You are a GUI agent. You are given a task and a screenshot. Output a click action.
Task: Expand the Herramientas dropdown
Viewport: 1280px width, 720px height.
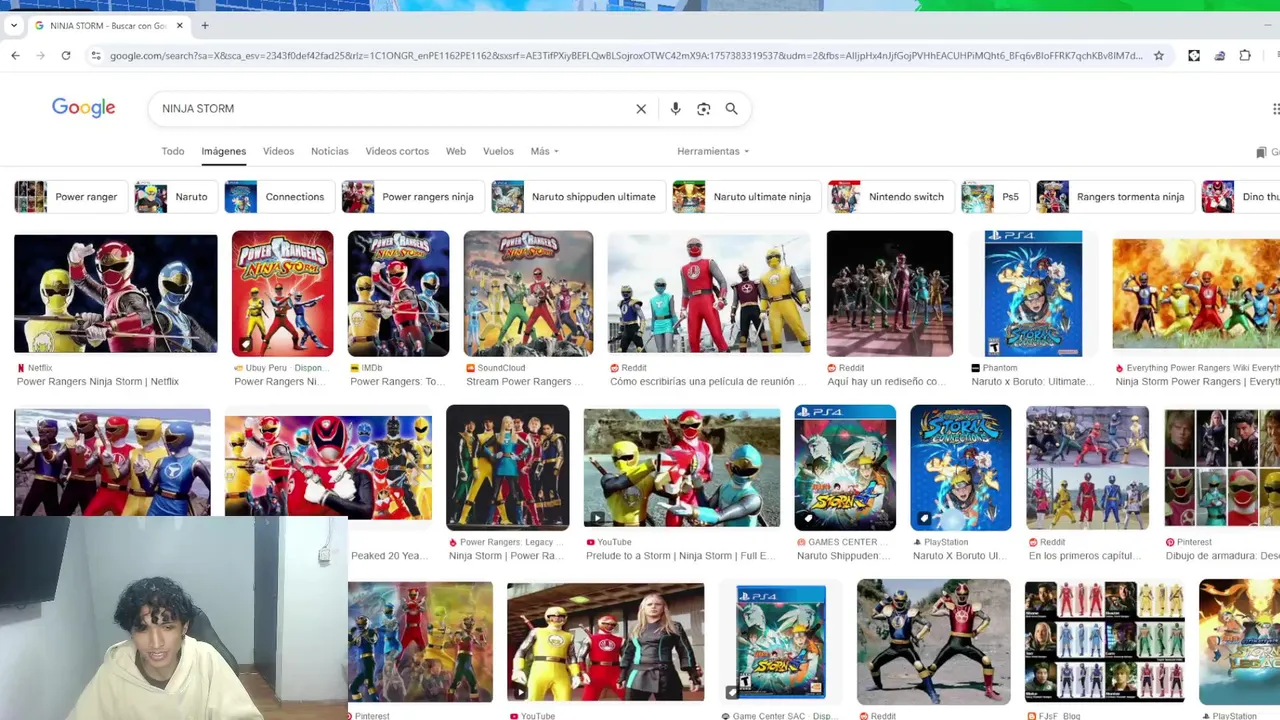[x=713, y=151]
